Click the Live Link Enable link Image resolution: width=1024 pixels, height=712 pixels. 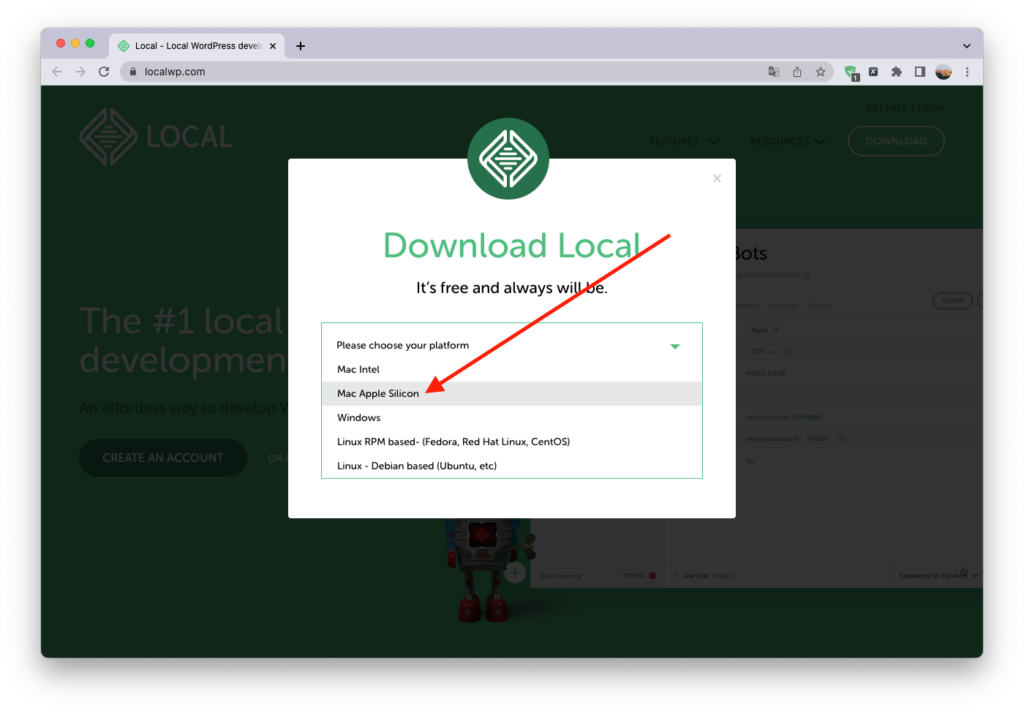(x=722, y=575)
